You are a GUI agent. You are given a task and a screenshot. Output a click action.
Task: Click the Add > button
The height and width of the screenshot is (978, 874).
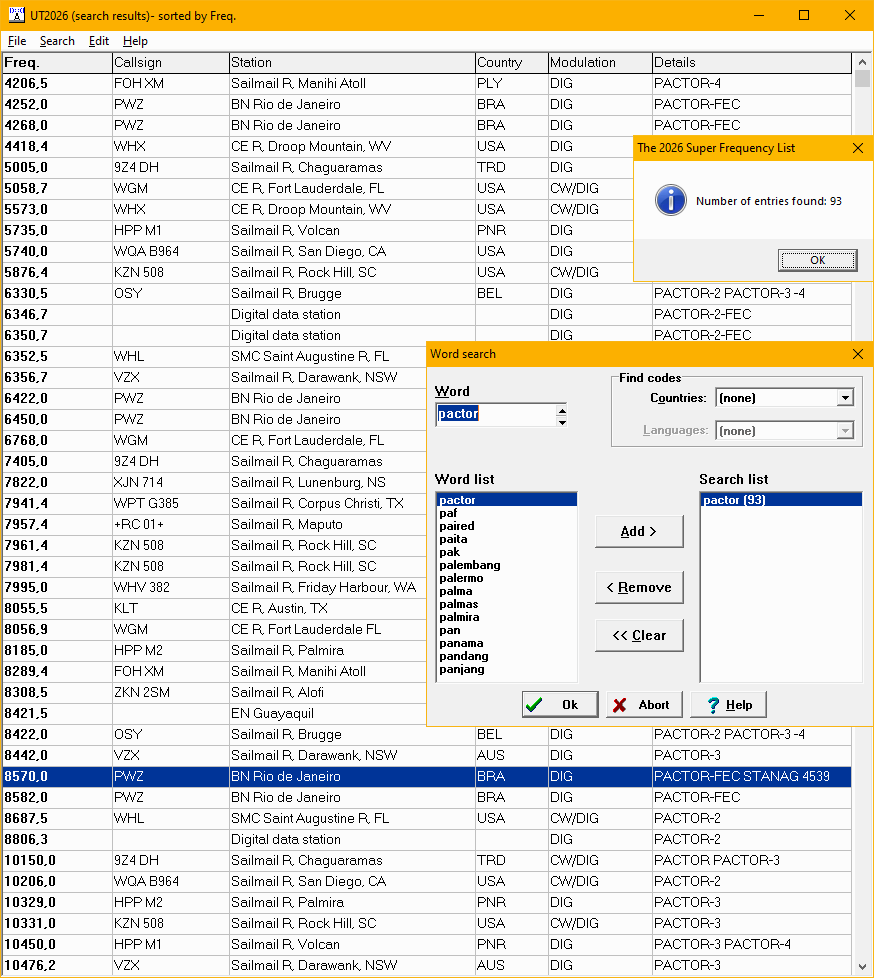639,532
